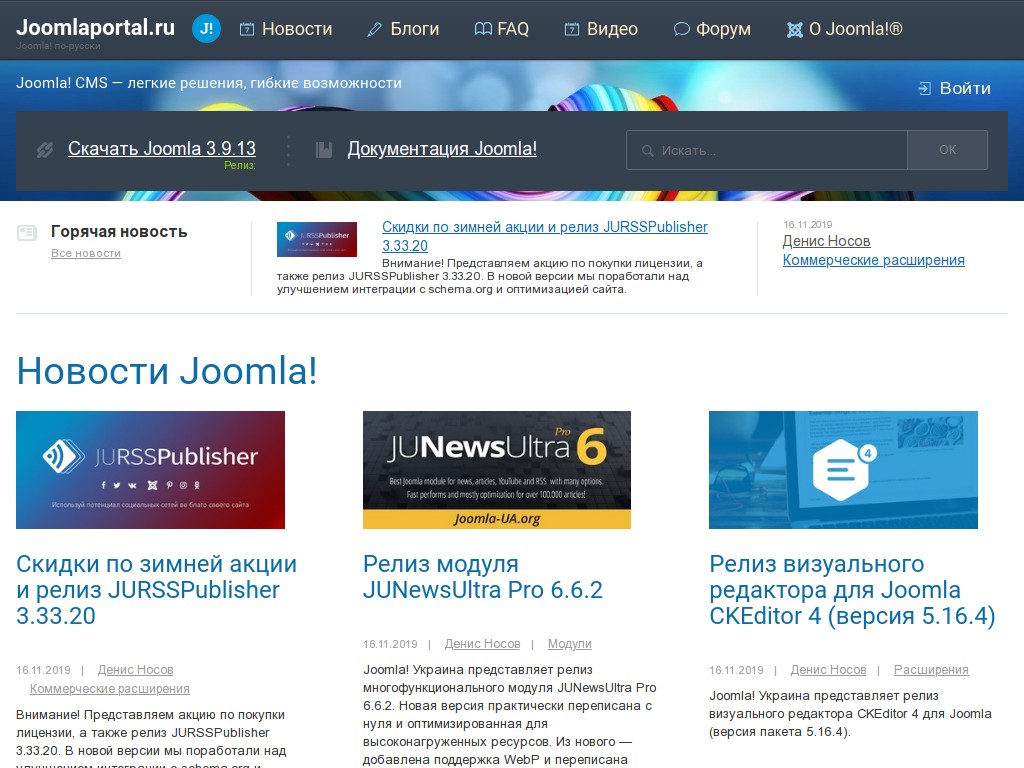Open the О Joomla!® menu item
The height and width of the screenshot is (768, 1024).
click(x=856, y=29)
